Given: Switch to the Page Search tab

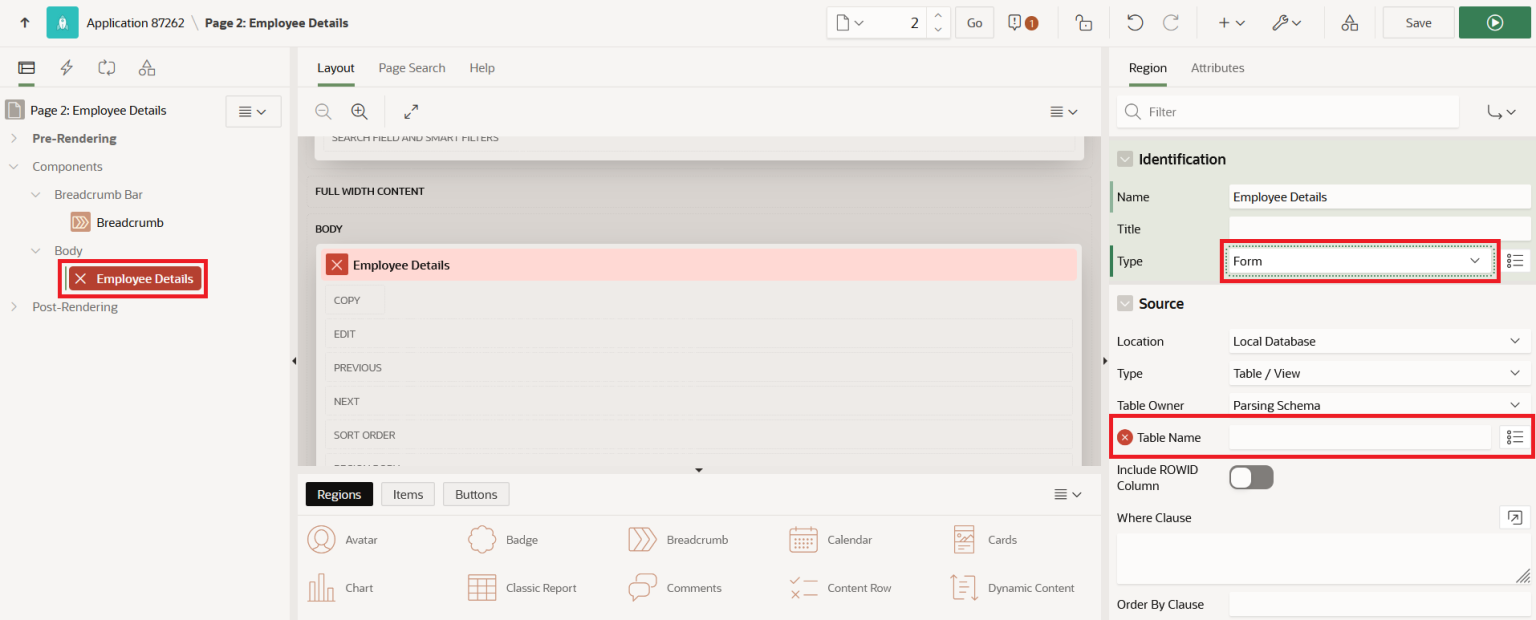Looking at the screenshot, I should (411, 67).
